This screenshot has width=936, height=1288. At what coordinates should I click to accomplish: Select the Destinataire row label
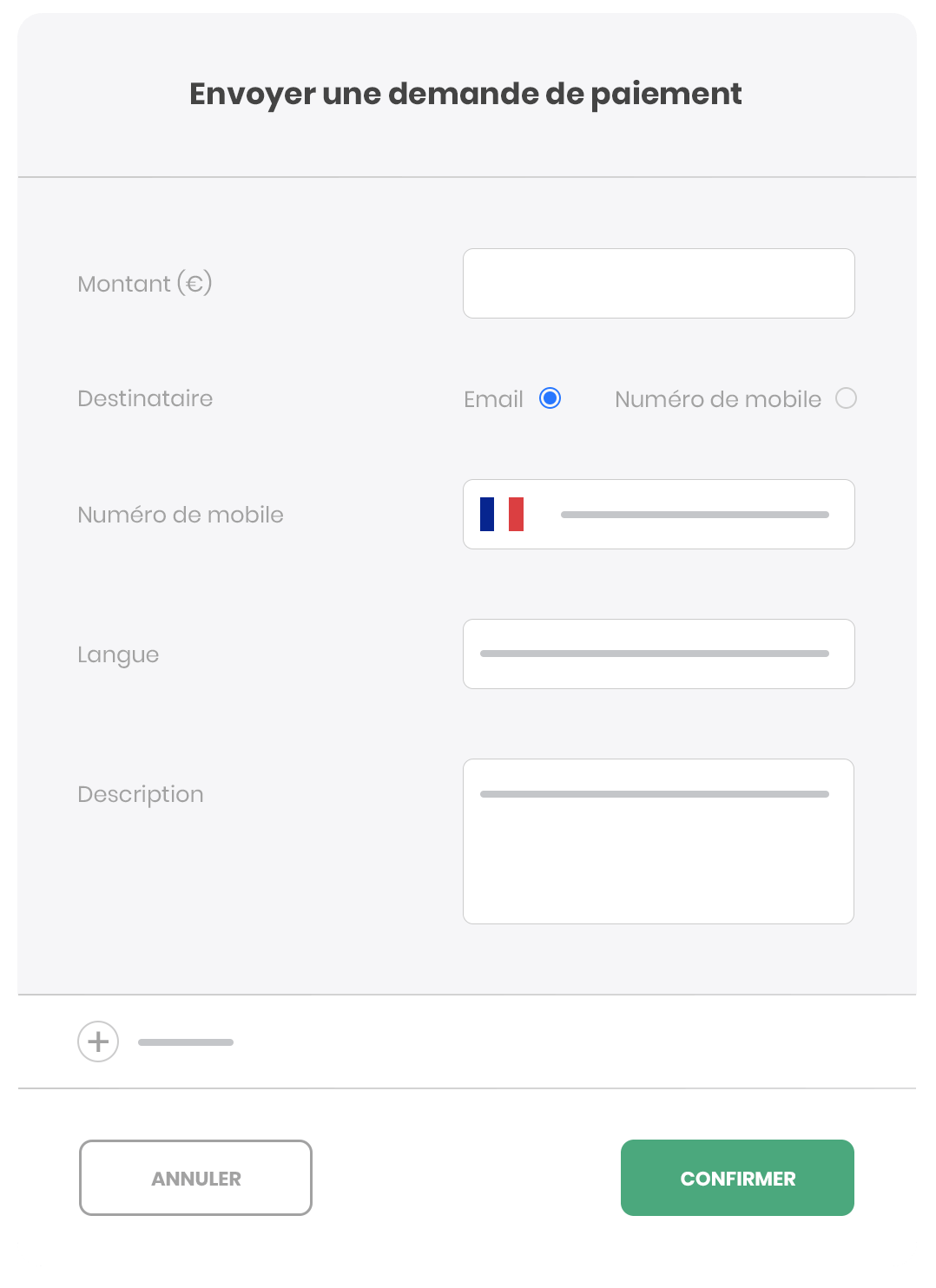(x=144, y=398)
